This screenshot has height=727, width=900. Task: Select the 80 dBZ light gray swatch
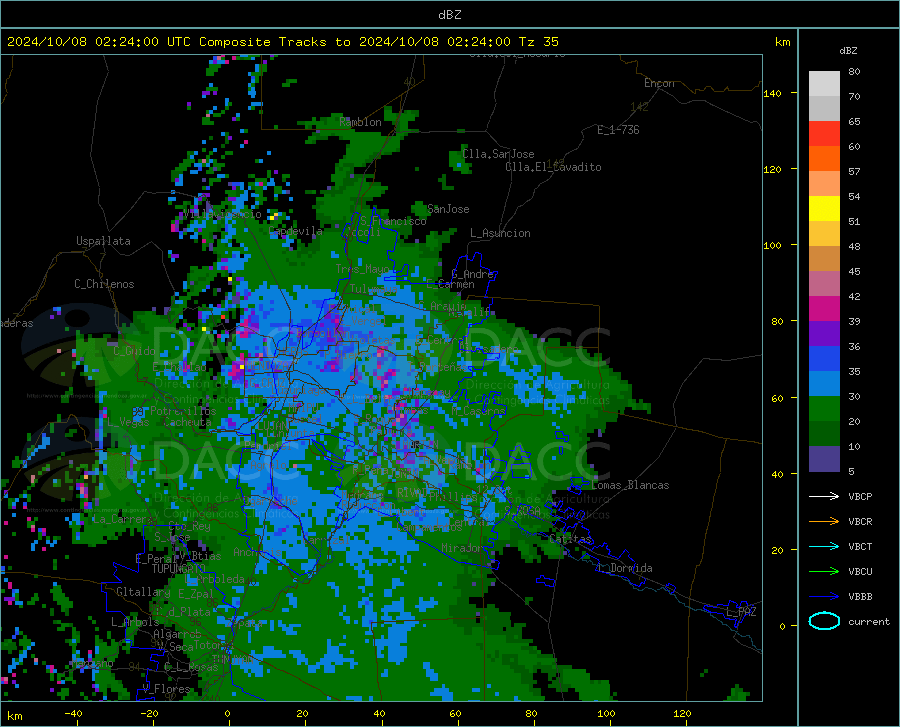coord(824,84)
